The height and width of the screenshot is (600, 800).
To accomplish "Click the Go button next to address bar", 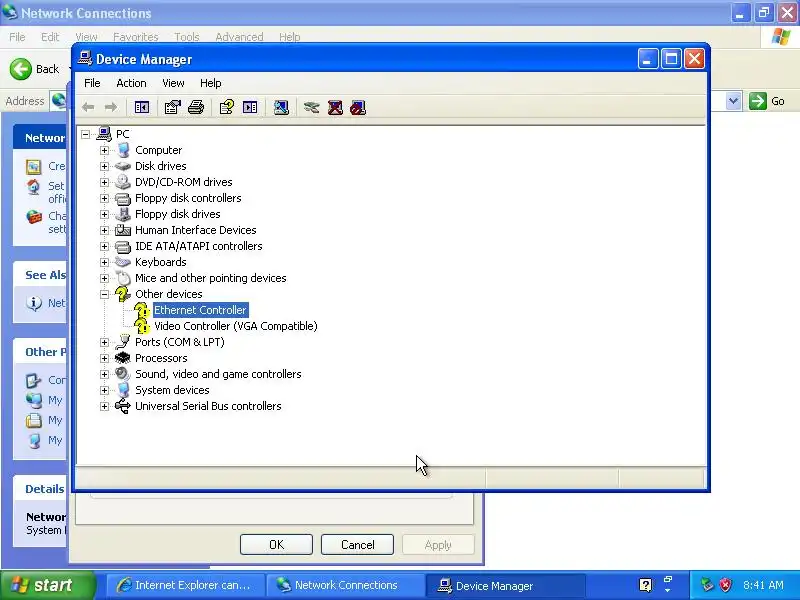I will [x=767, y=101].
